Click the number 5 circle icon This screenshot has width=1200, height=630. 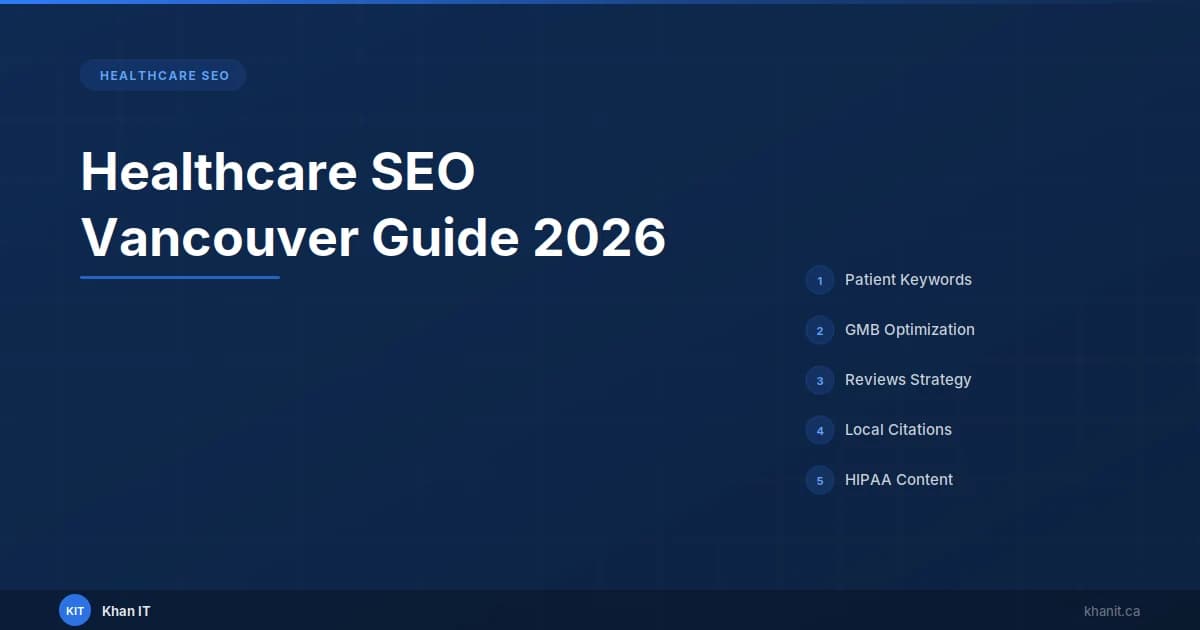820,480
